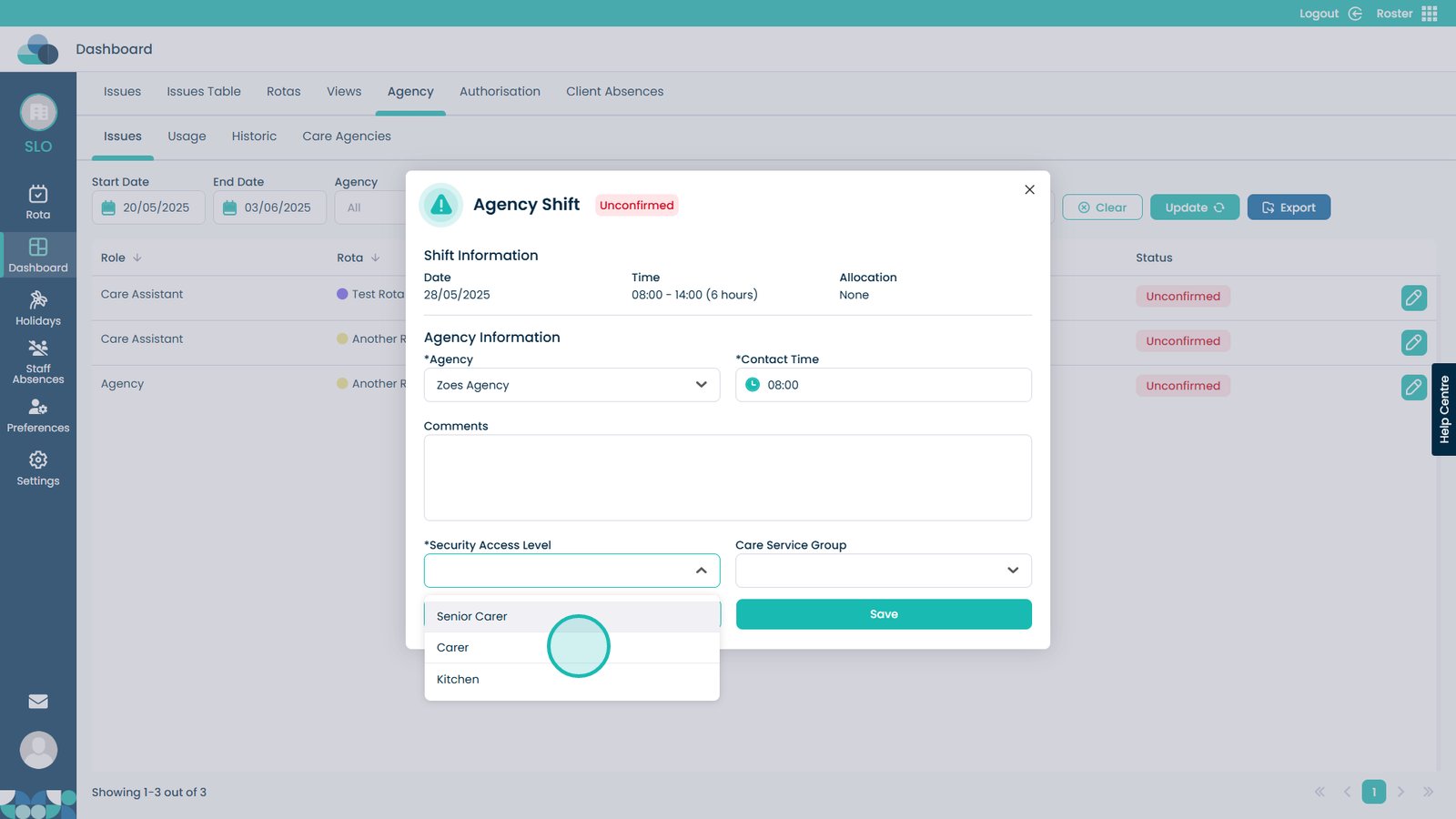Edit the first Unconfirmed shift row
The image size is (1456, 819).
point(1413,298)
